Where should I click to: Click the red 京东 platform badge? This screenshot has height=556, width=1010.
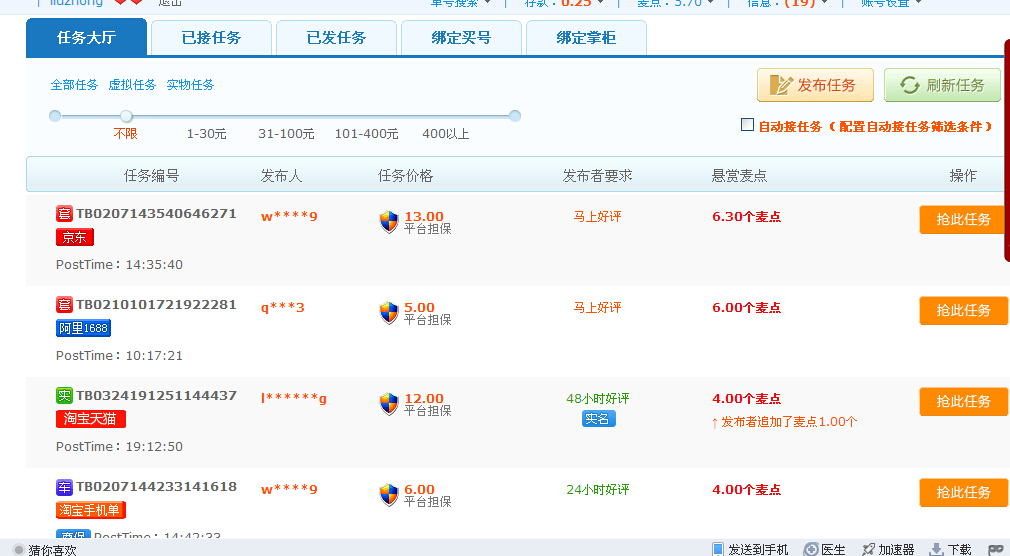[75, 237]
